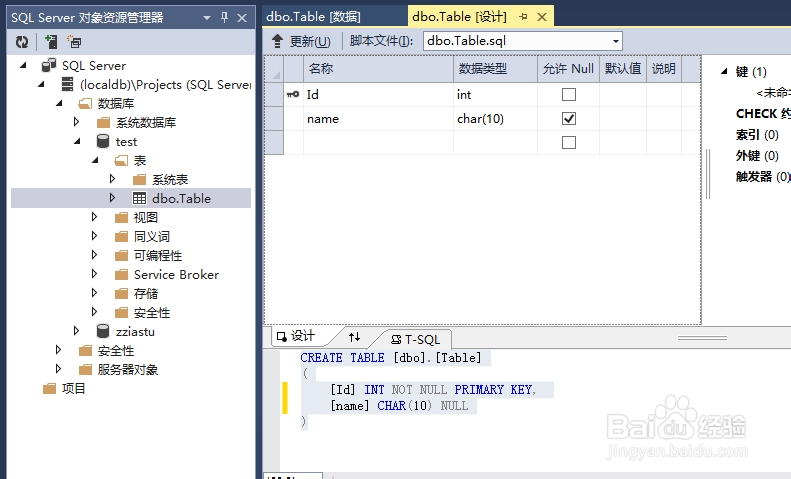This screenshot has height=479, width=791.
Task: Collapse the SQL Server root node
Action: (x=23, y=65)
